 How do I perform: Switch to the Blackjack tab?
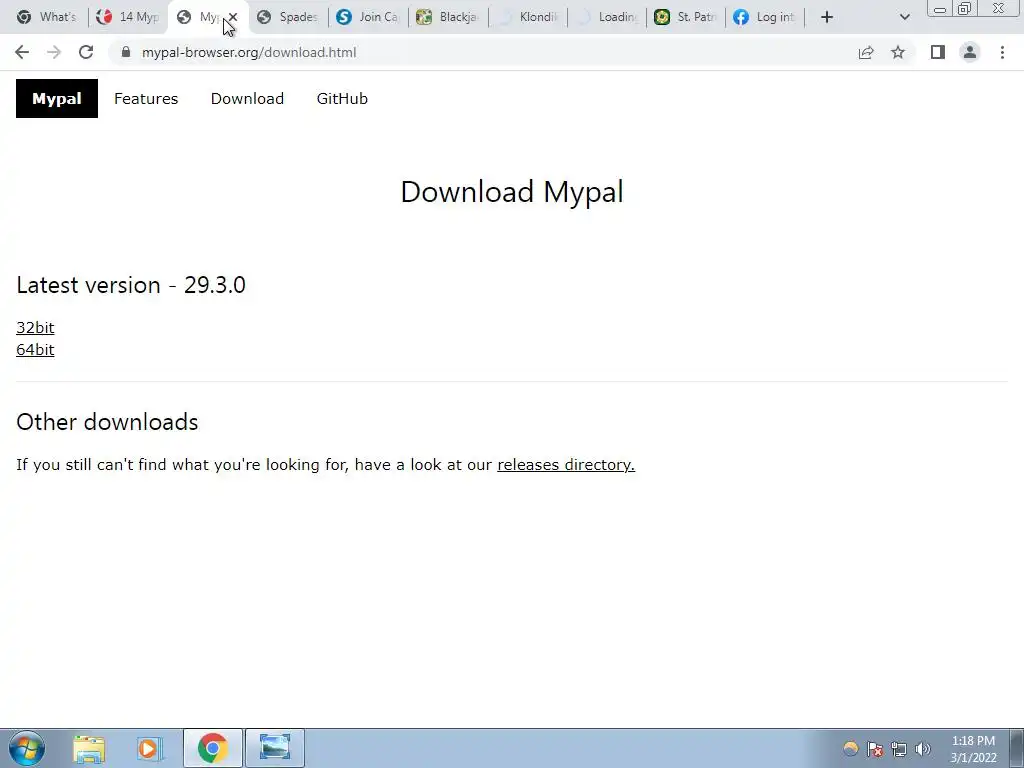(x=448, y=17)
